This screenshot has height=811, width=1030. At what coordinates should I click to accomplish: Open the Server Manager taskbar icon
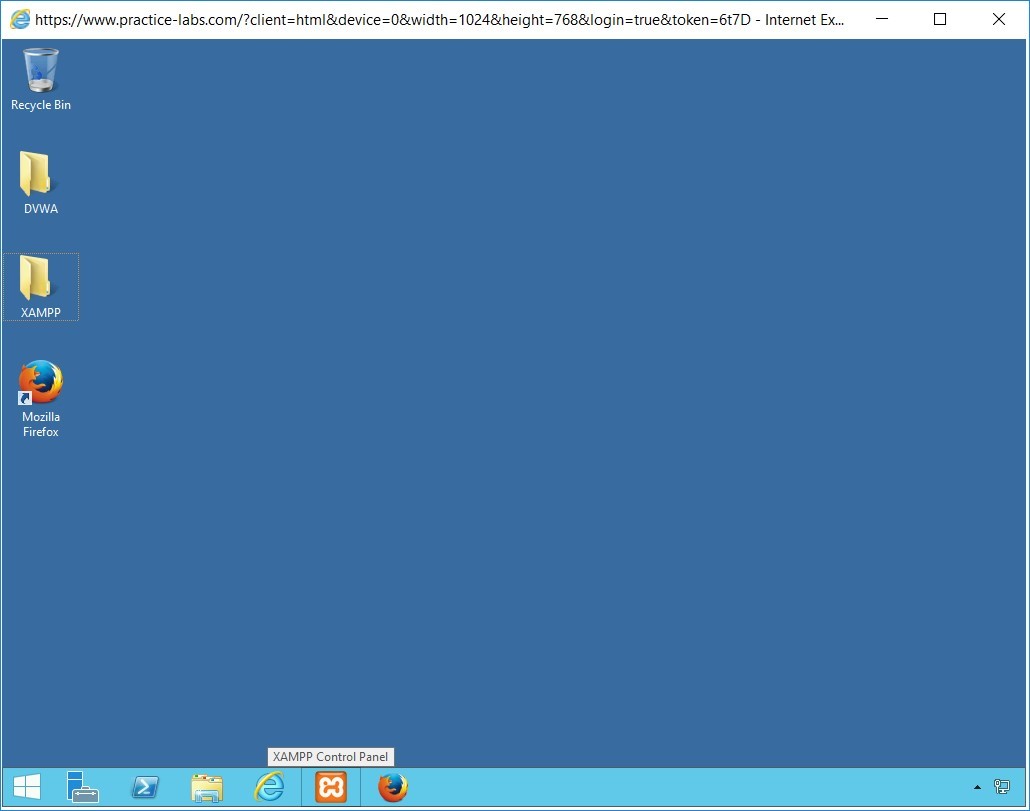(x=83, y=787)
